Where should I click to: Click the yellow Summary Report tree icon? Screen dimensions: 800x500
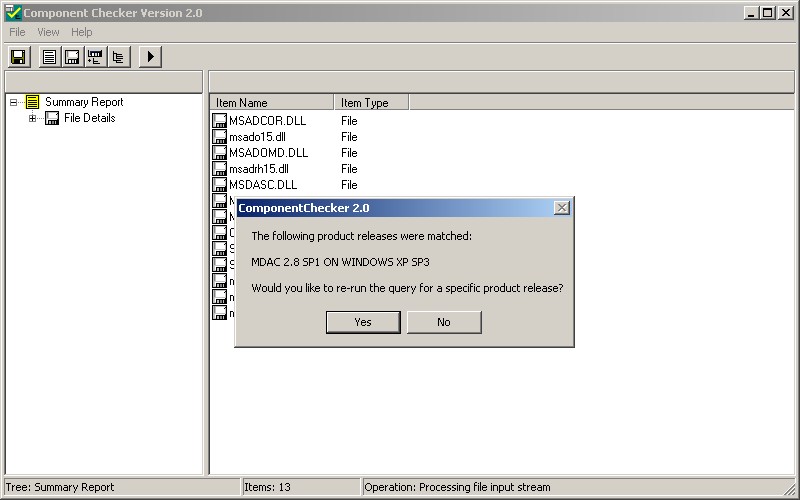pyautogui.click(x=33, y=102)
